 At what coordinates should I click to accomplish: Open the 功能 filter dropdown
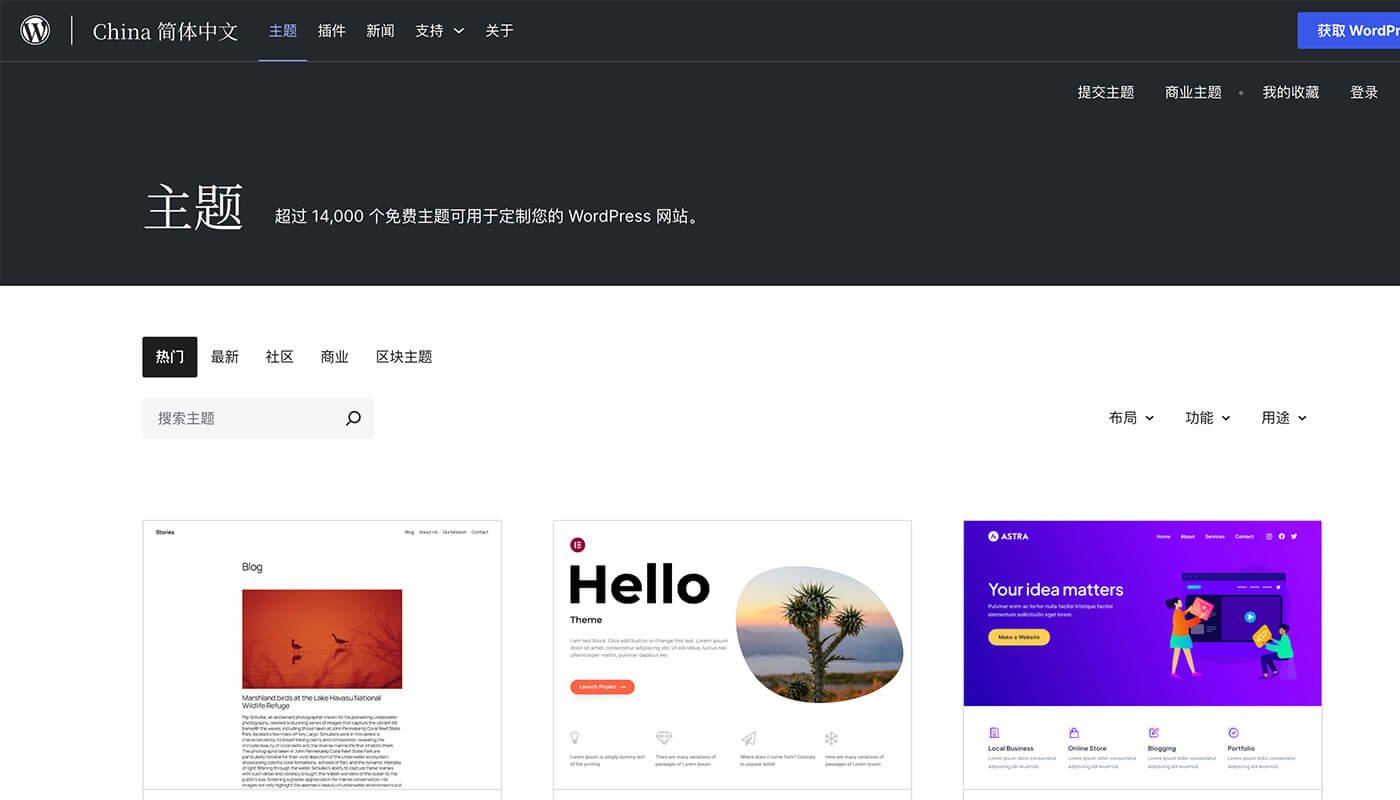[x=1207, y=418]
